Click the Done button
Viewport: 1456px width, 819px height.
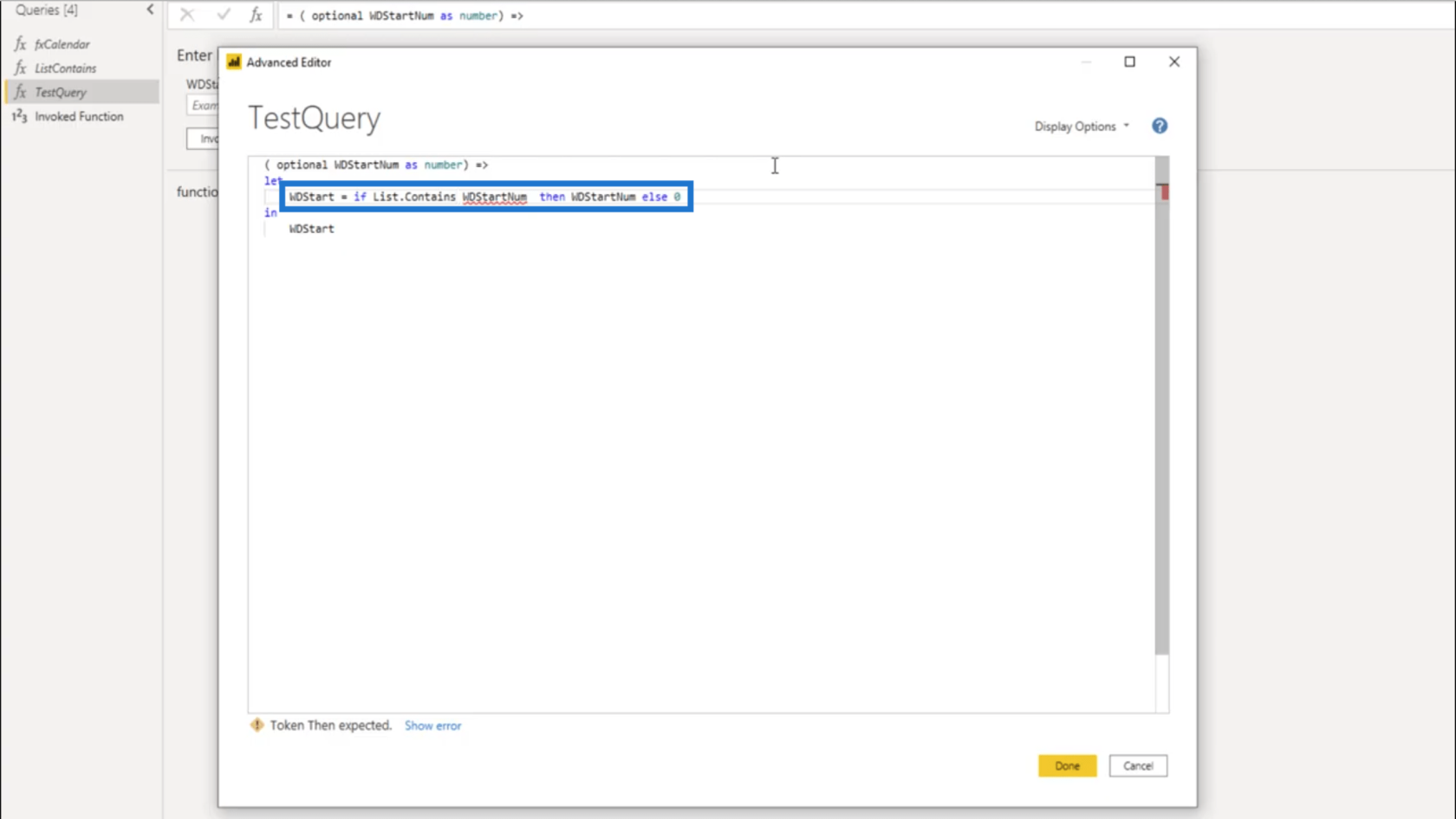click(x=1067, y=766)
